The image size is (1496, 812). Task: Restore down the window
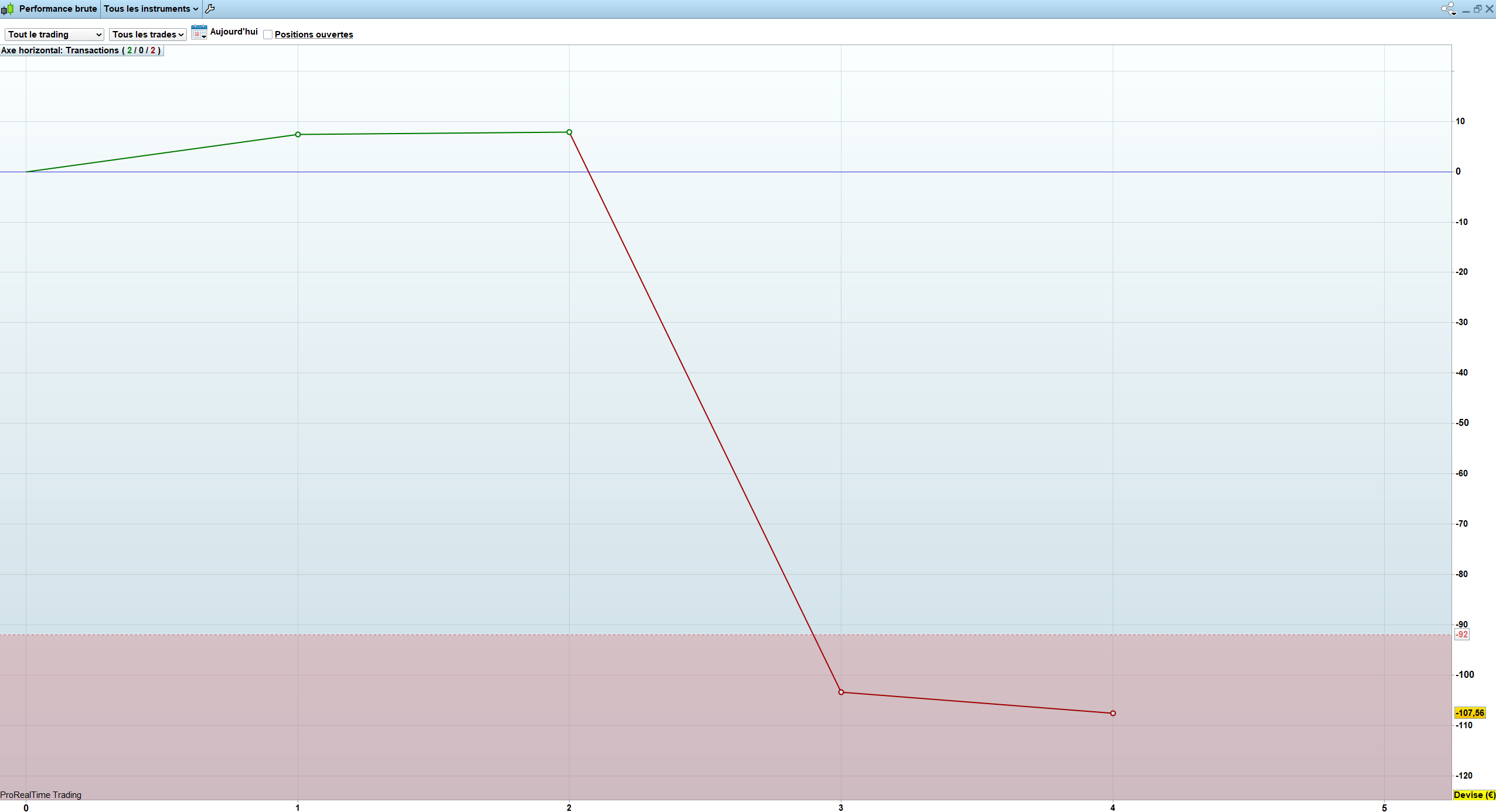[x=1477, y=9]
